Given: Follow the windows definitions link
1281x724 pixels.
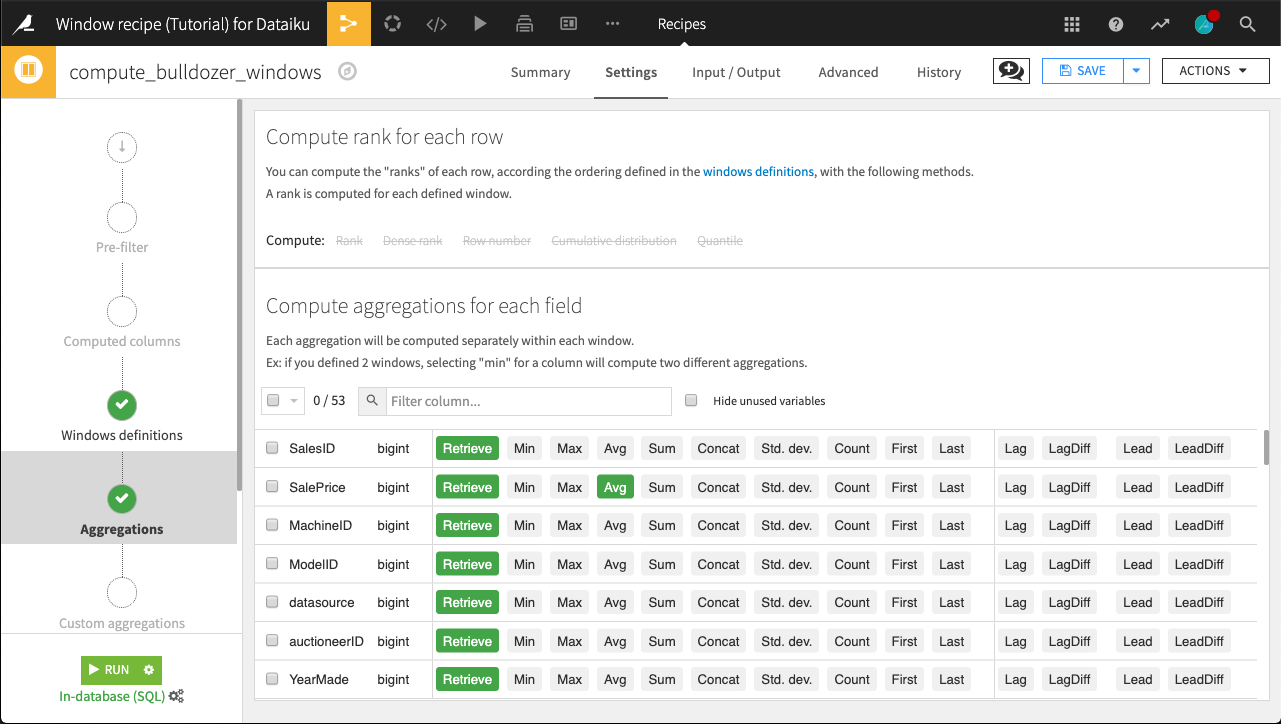Looking at the screenshot, I should (758, 172).
